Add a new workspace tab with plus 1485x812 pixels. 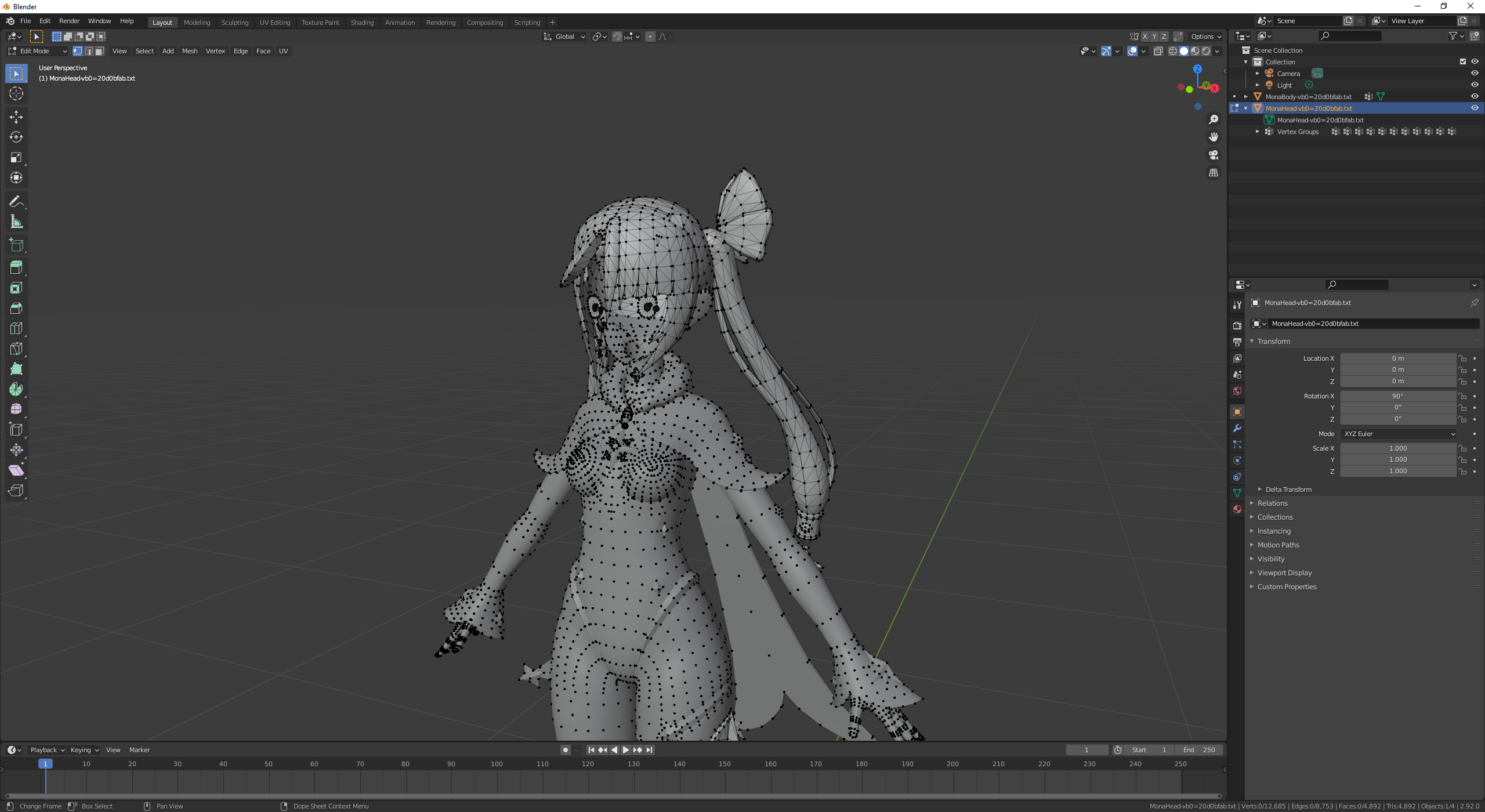[x=552, y=23]
